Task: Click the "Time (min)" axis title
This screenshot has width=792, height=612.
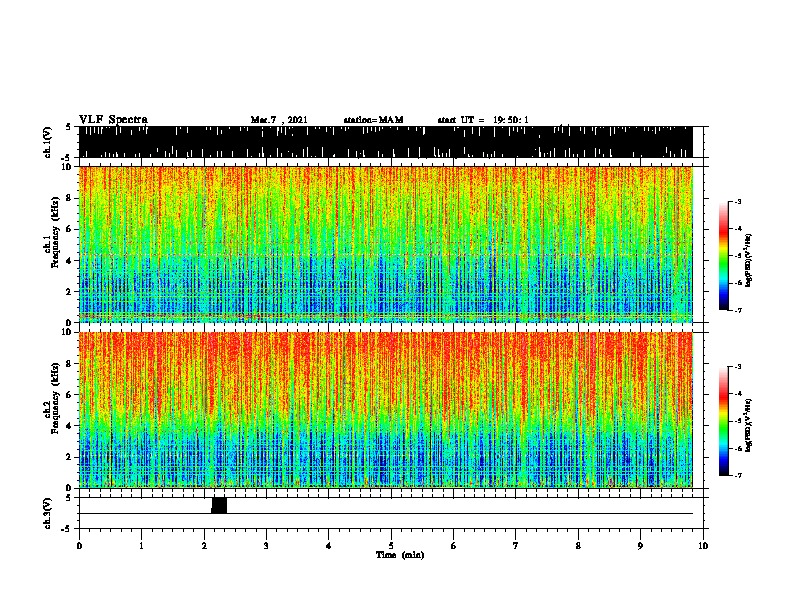Action: point(400,555)
